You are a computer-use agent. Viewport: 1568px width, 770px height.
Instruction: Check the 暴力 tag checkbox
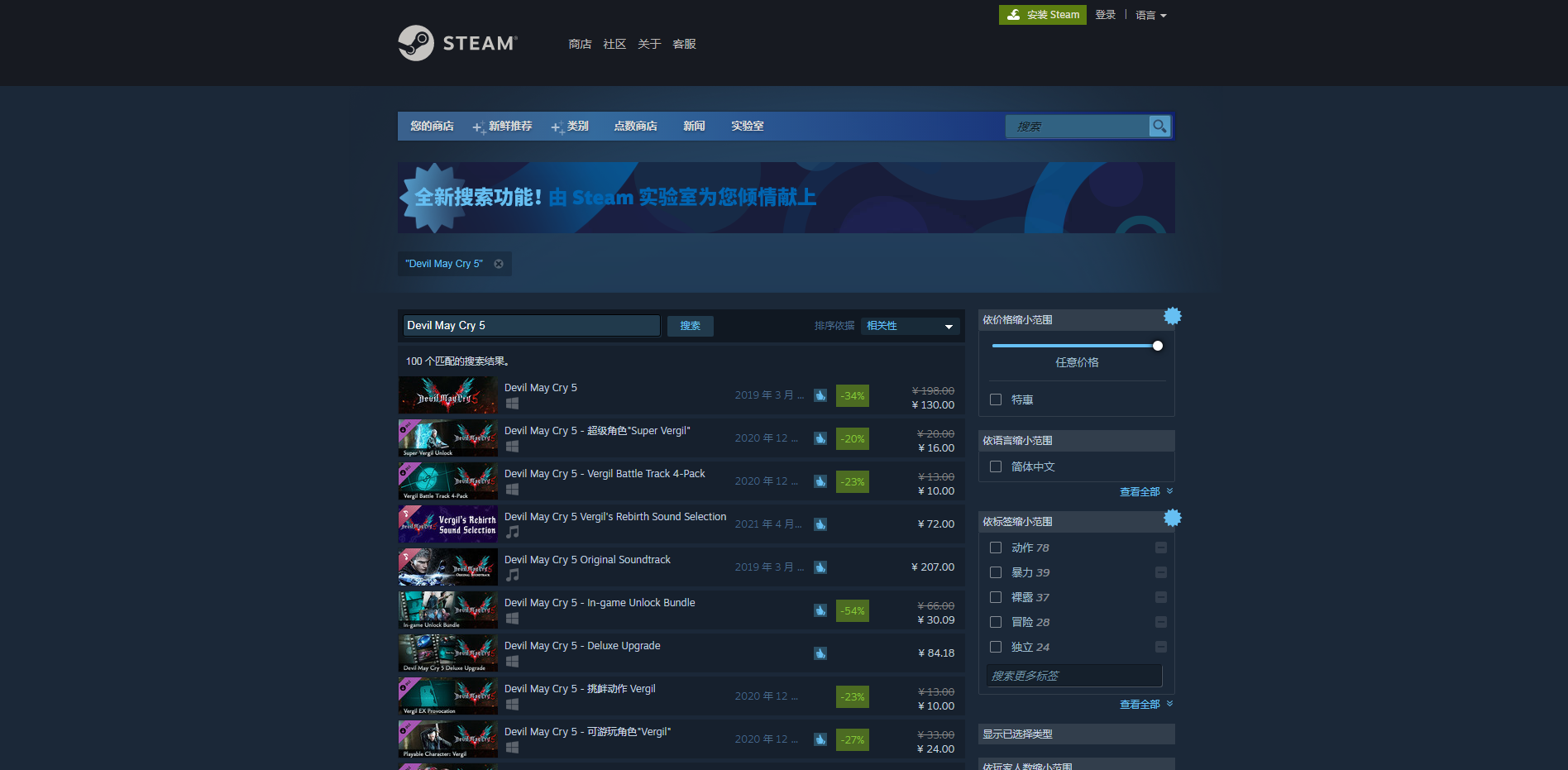[x=996, y=572]
